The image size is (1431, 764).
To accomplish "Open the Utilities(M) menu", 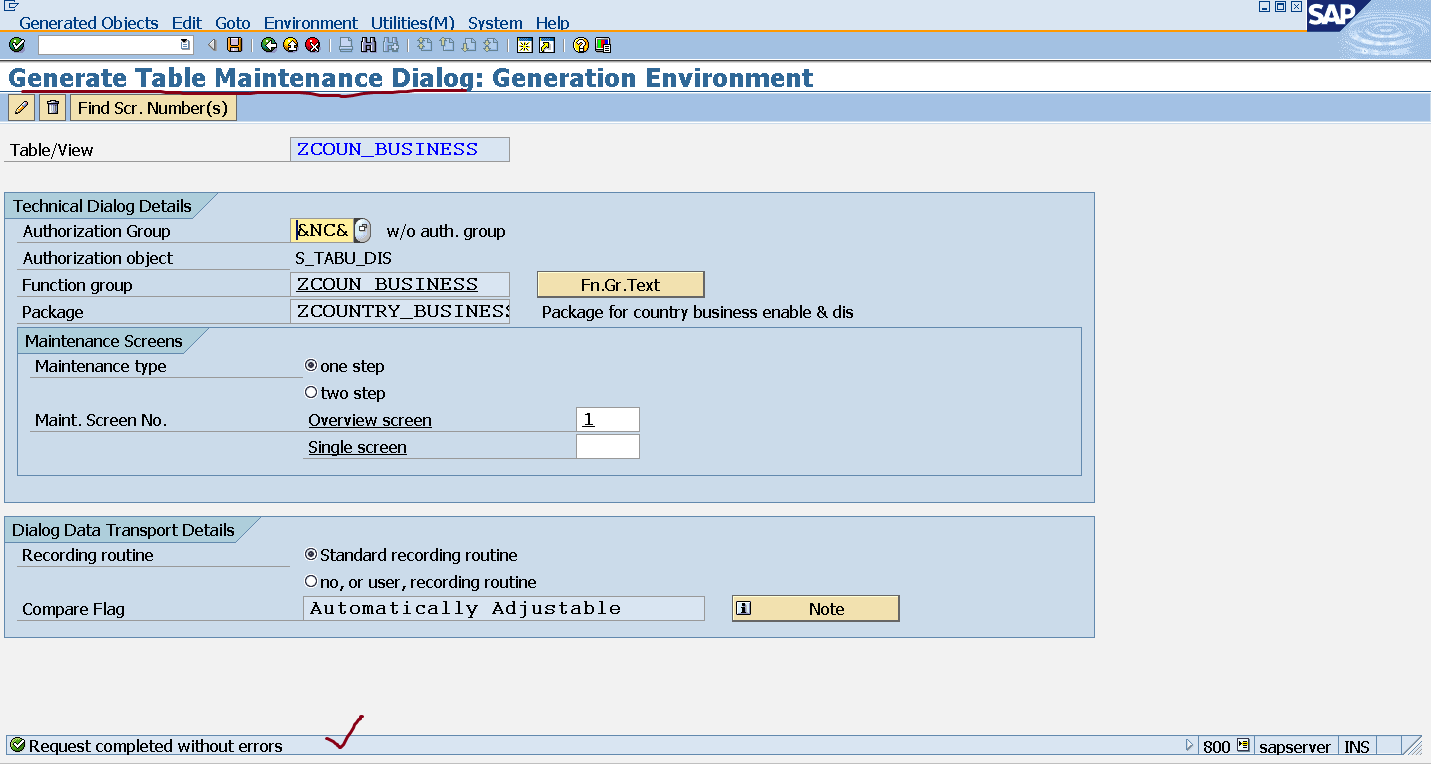I will click(x=412, y=22).
